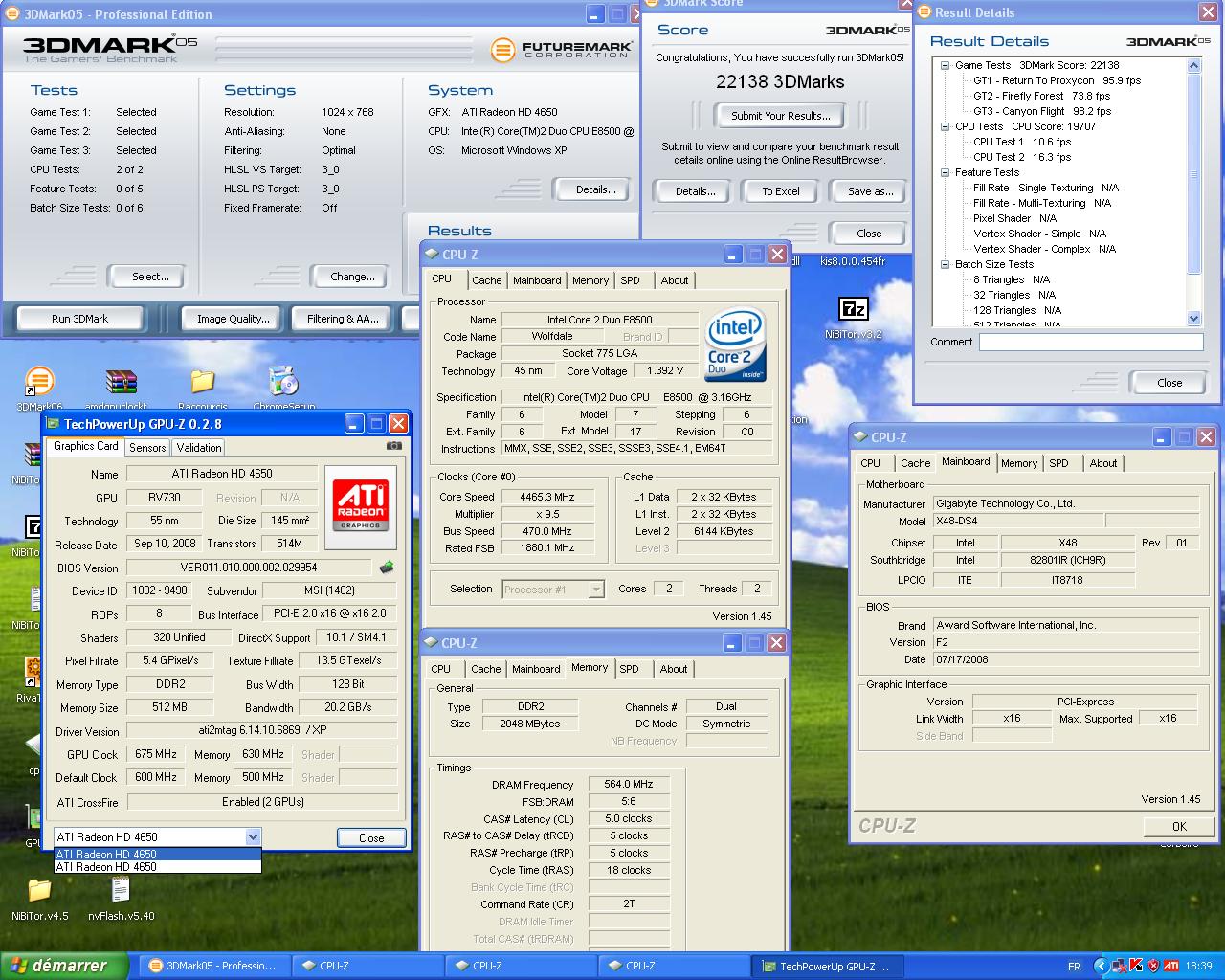Click the GPU-Z screenshot camera icon
The height and width of the screenshot is (980, 1225).
(x=393, y=446)
